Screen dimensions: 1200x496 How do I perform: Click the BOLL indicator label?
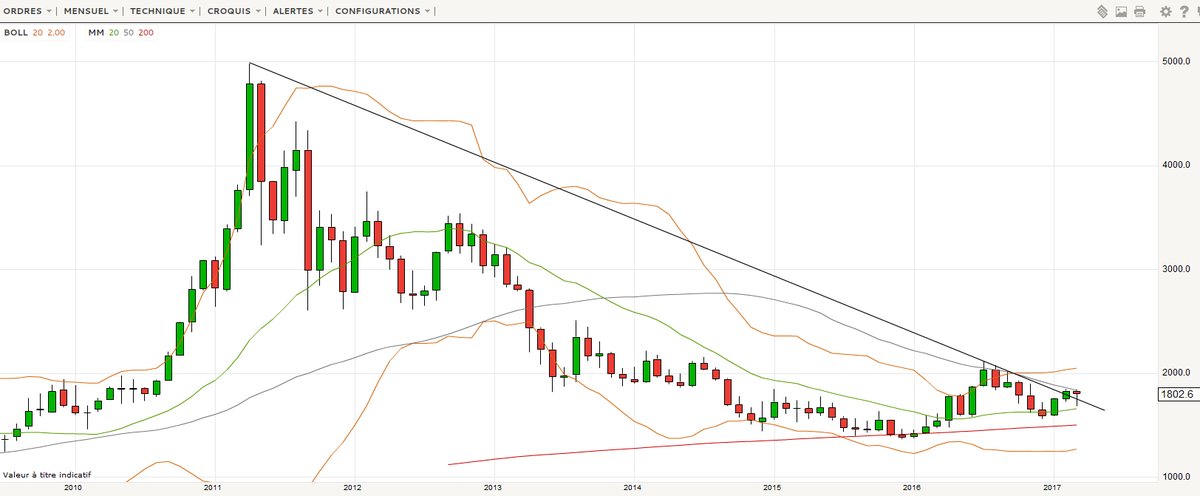click(x=14, y=33)
